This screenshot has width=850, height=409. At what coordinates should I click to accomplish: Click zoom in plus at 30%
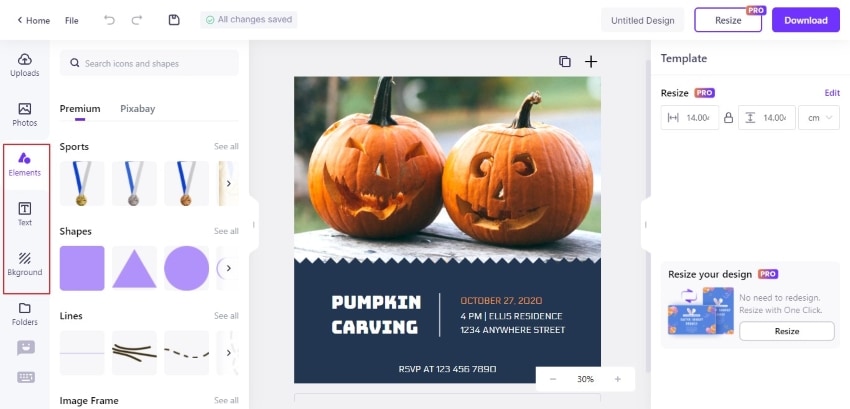[x=617, y=379]
